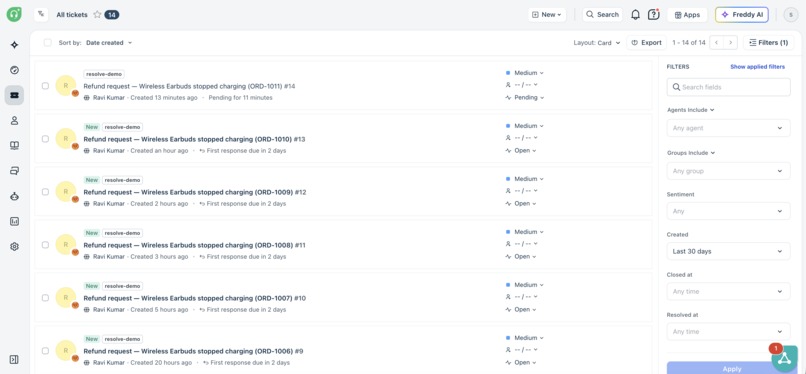Click Ravi Kumar avatar on ticket #12

point(66,192)
